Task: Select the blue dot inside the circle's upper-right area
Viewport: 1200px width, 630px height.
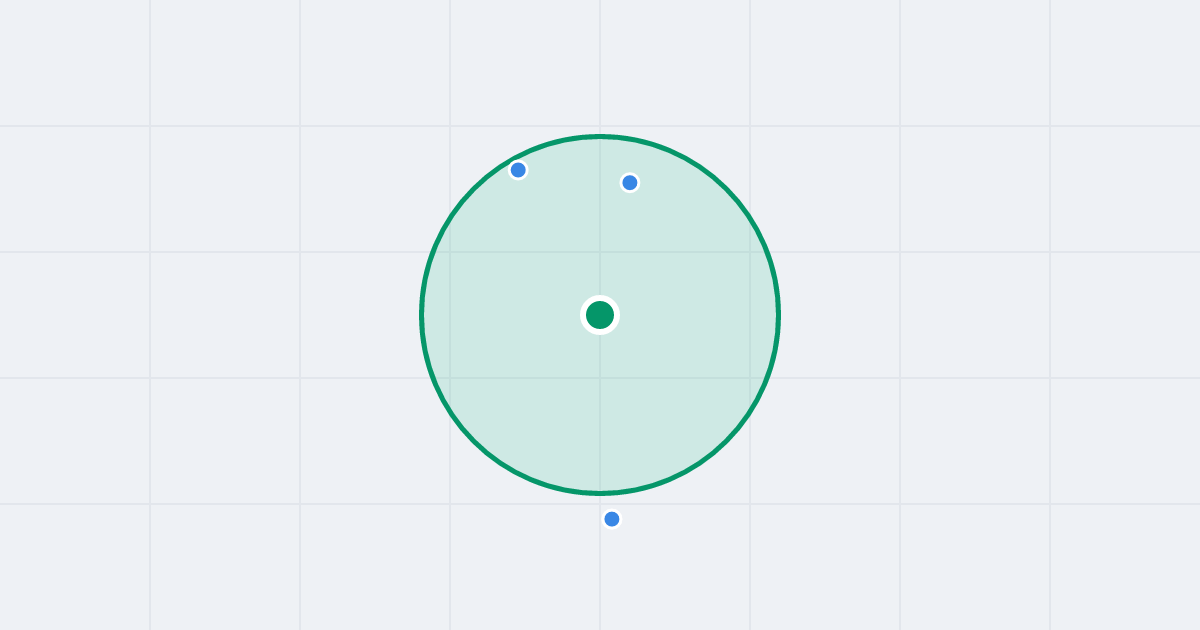Action: pos(630,182)
